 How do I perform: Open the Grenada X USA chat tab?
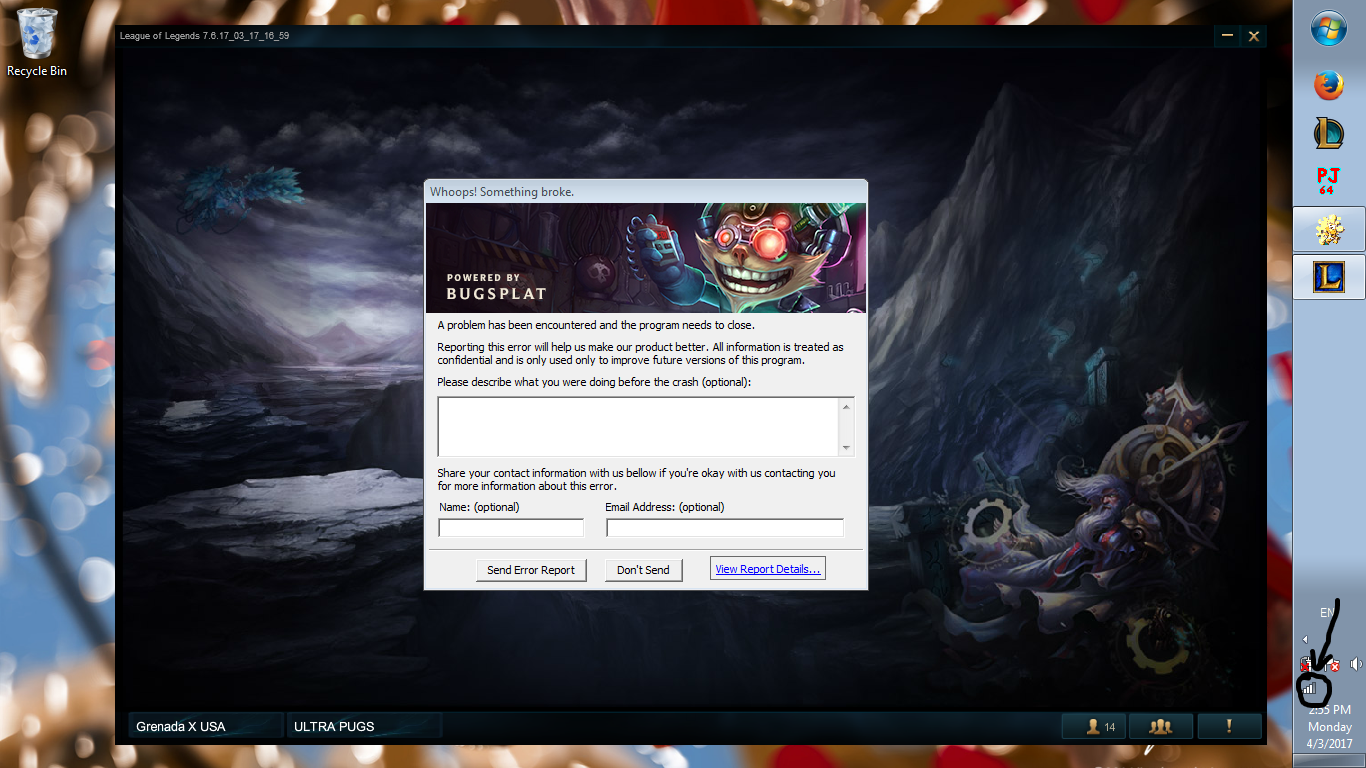(x=206, y=727)
